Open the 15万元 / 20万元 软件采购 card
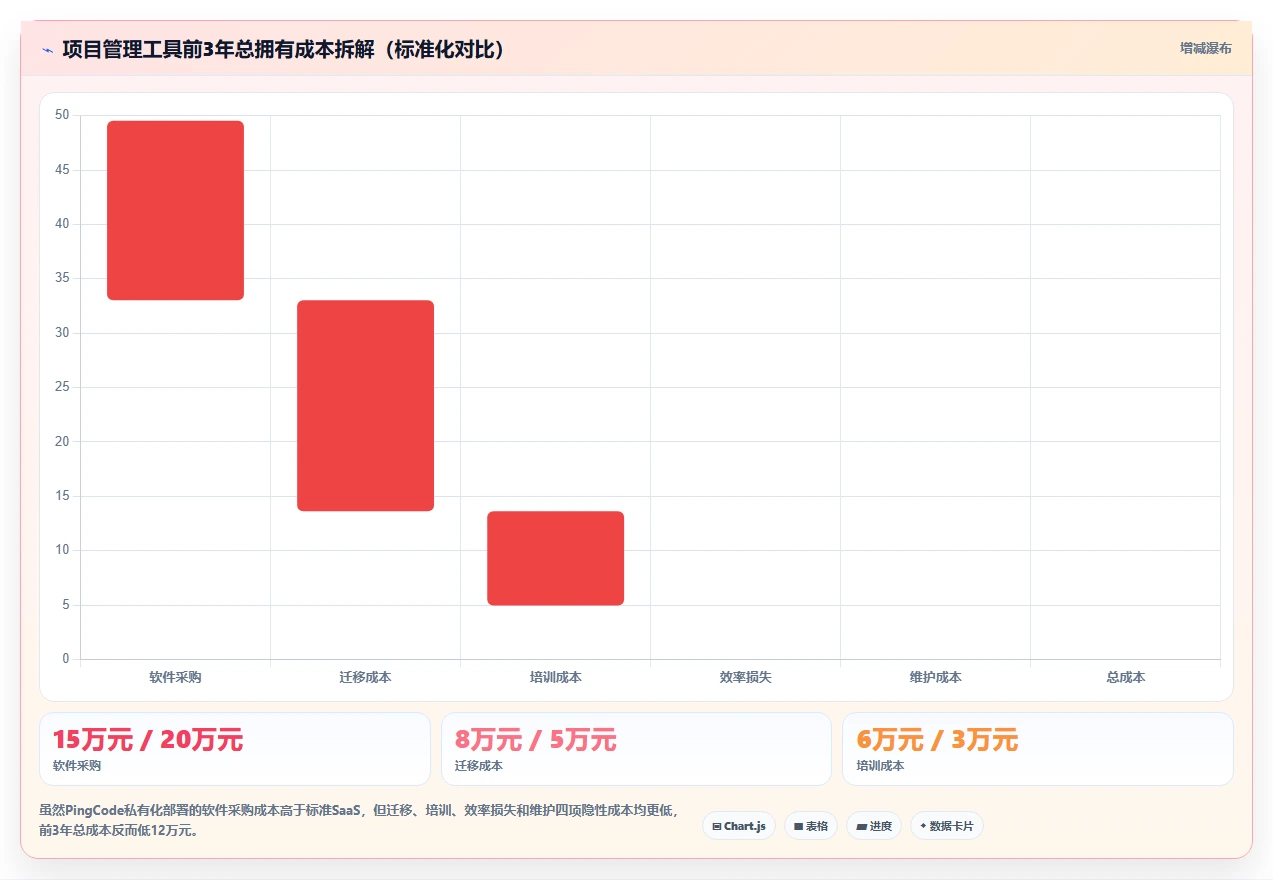 [x=235, y=749]
